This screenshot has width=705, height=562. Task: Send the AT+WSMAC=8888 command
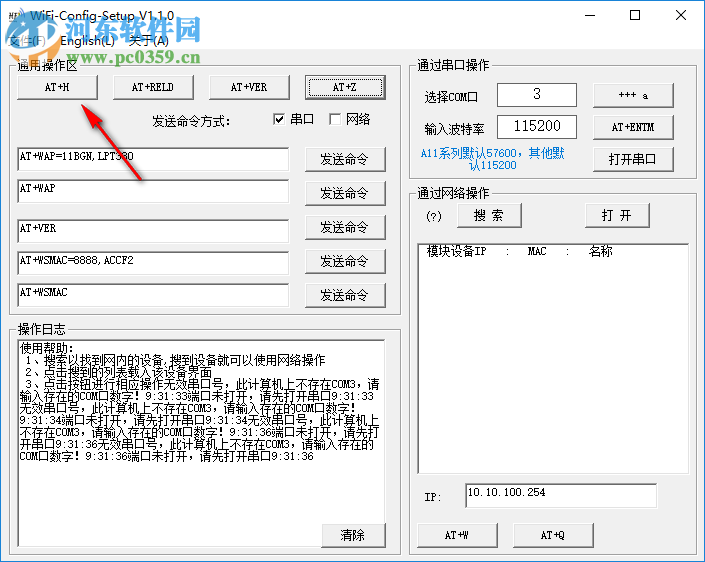tap(345, 261)
